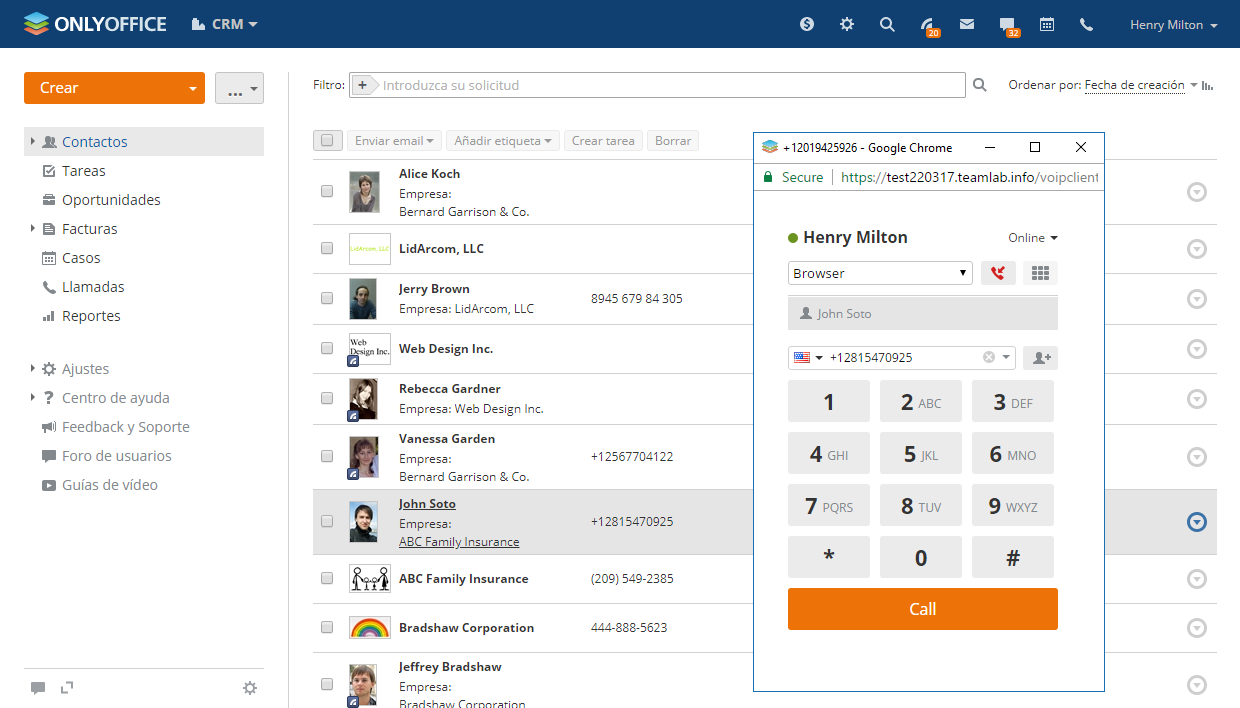Clear the entered phone number
Screen dimensions: 1240x708
989,358
